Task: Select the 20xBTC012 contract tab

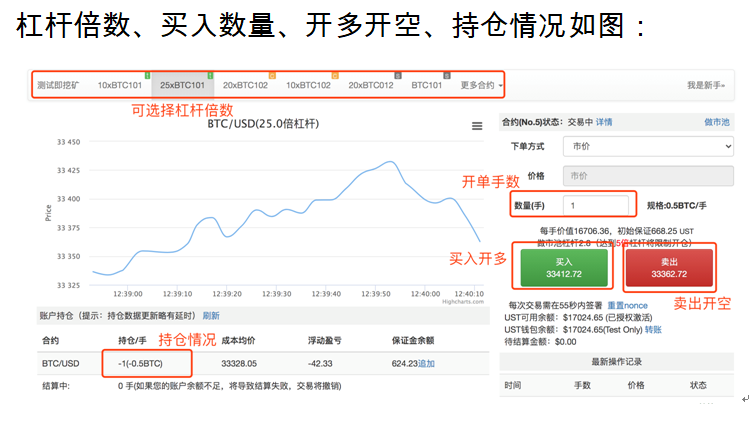Action: pyautogui.click(x=370, y=86)
